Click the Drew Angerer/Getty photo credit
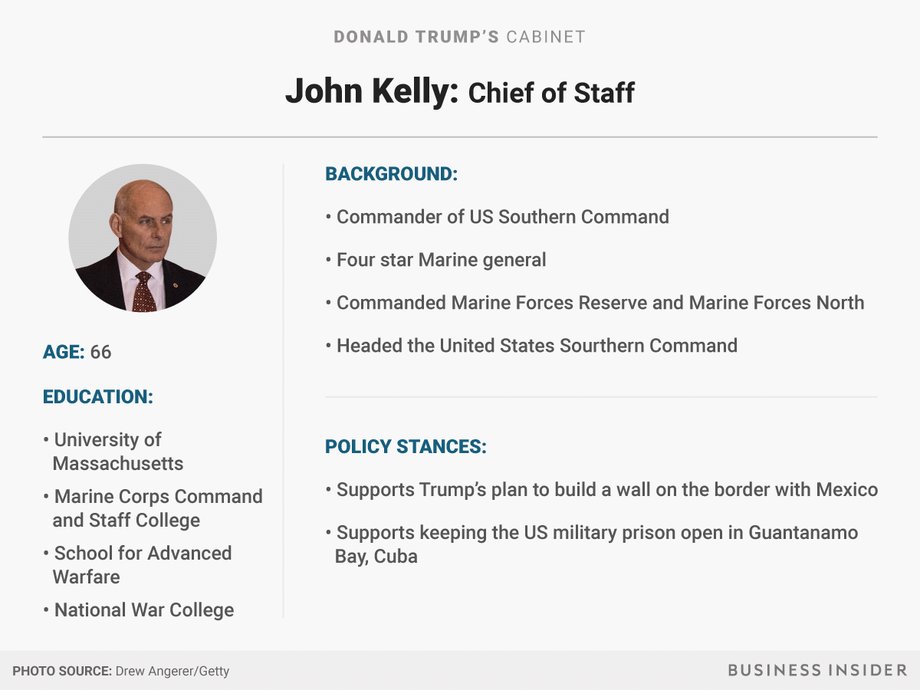This screenshot has height=690, width=920. click(x=172, y=671)
